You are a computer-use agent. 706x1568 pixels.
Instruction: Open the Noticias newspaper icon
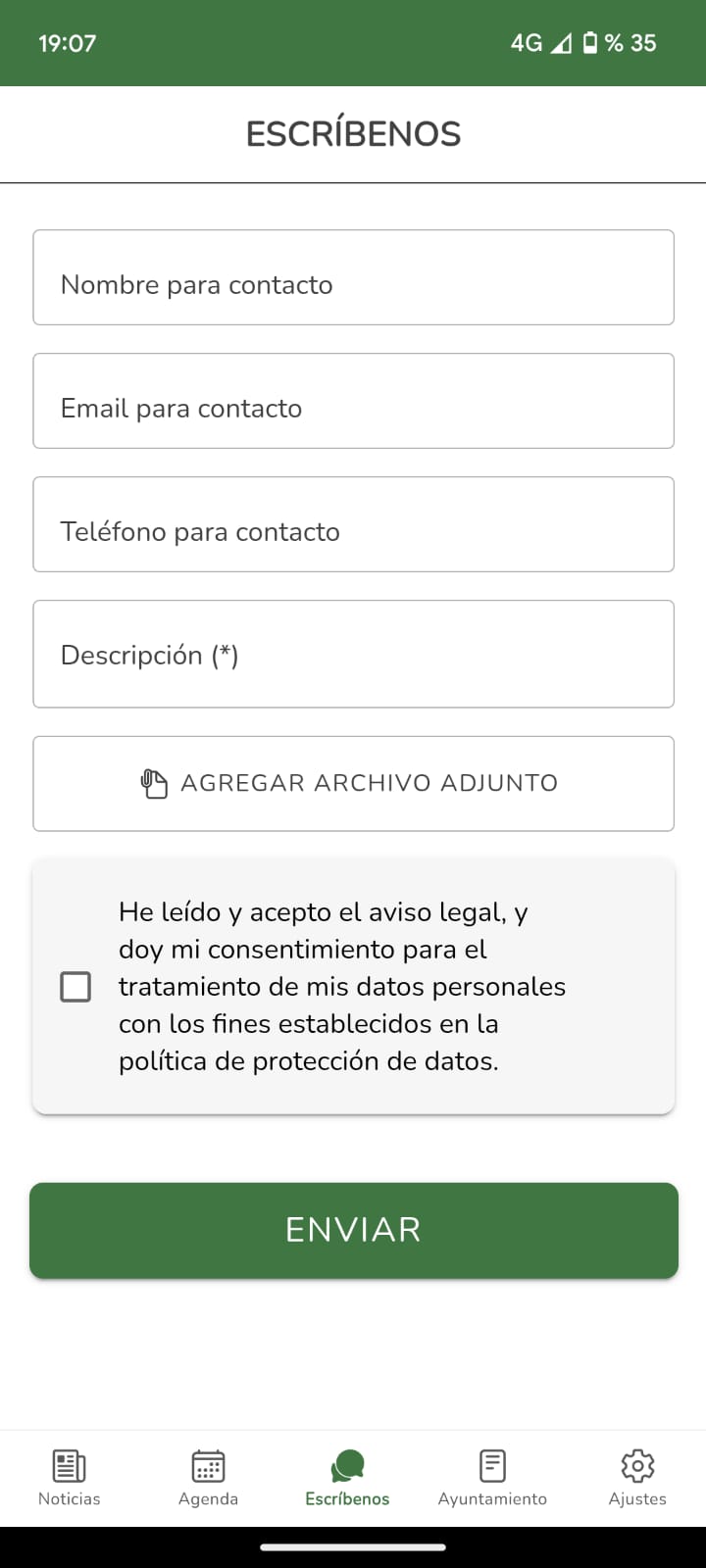coord(69,1466)
